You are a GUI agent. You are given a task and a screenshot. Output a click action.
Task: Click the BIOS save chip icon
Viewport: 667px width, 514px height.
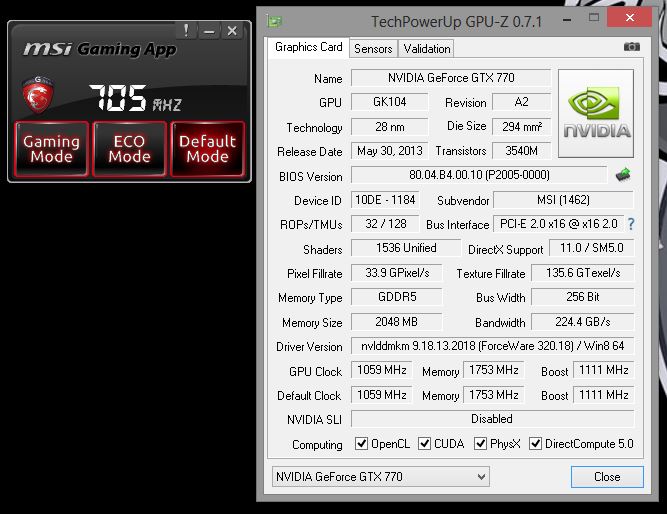click(x=623, y=176)
